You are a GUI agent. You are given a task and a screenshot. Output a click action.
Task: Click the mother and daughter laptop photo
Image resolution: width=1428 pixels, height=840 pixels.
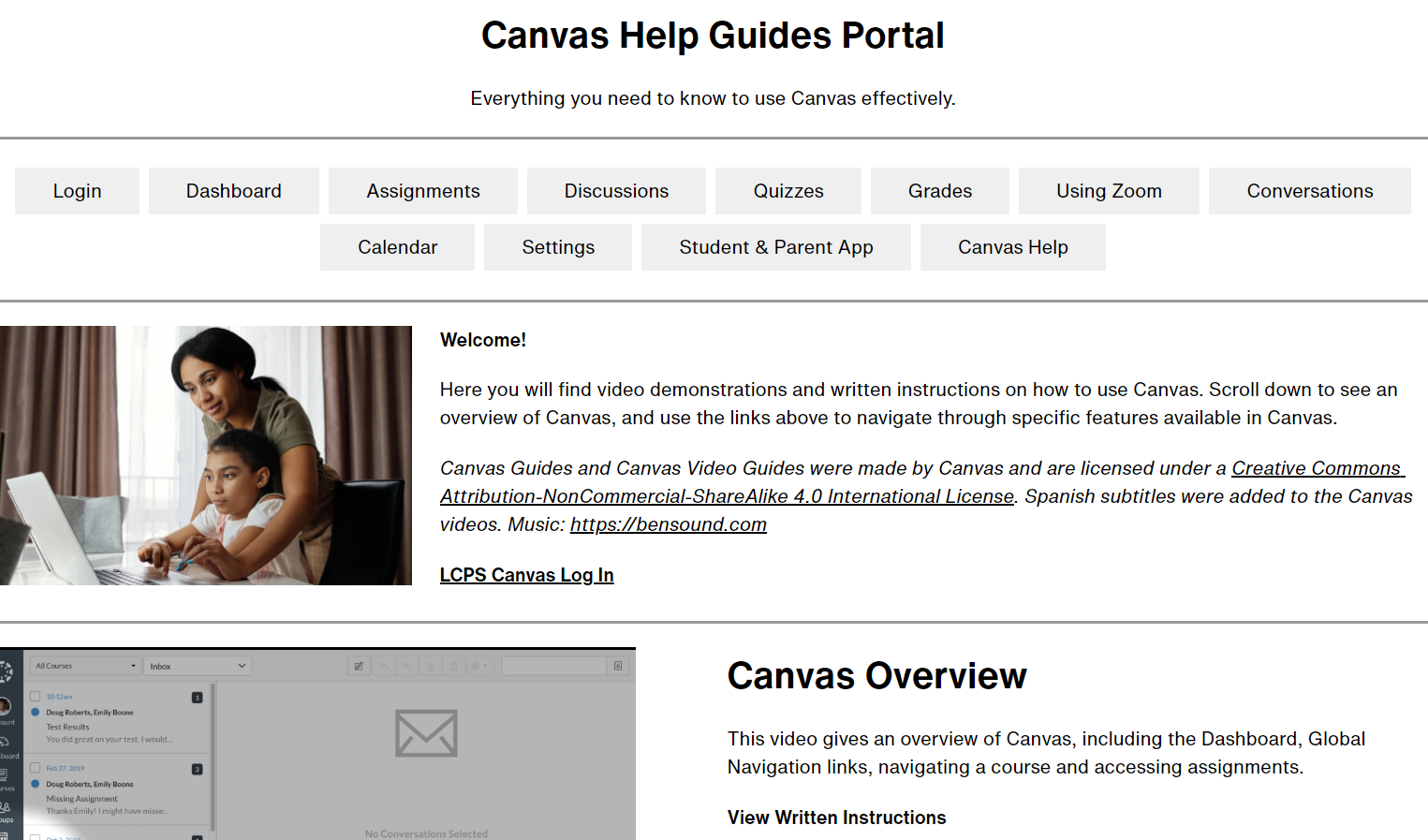tap(206, 455)
